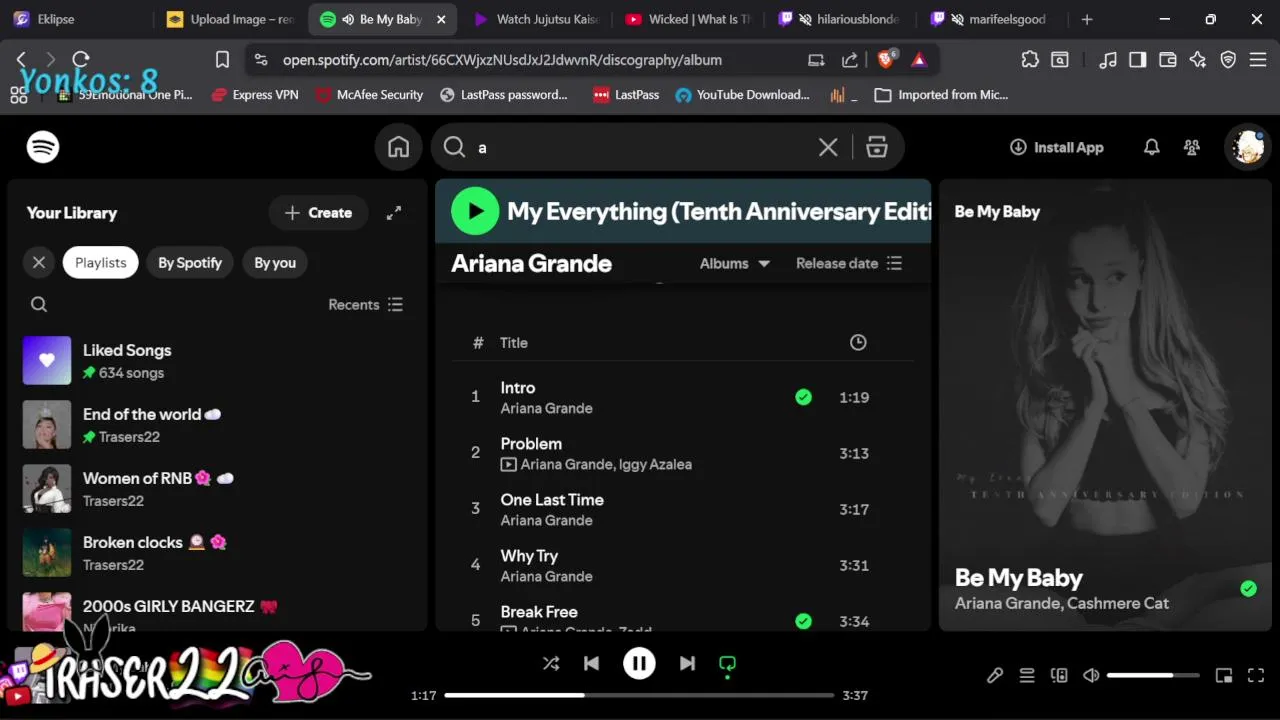Expand Your Library to full view
Screen dimensions: 1280x720
394,212
